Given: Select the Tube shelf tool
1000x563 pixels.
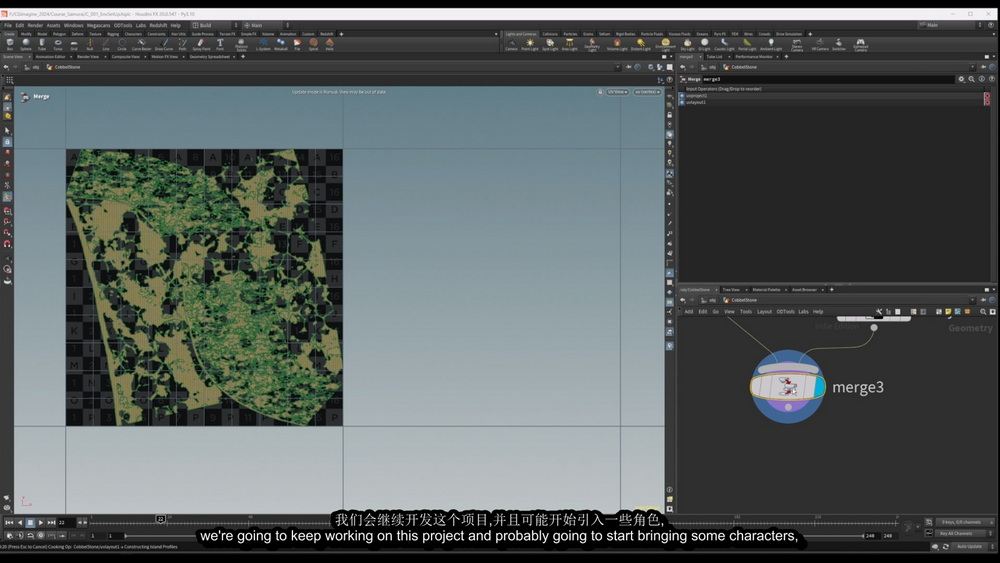Looking at the screenshot, I should (x=41, y=44).
